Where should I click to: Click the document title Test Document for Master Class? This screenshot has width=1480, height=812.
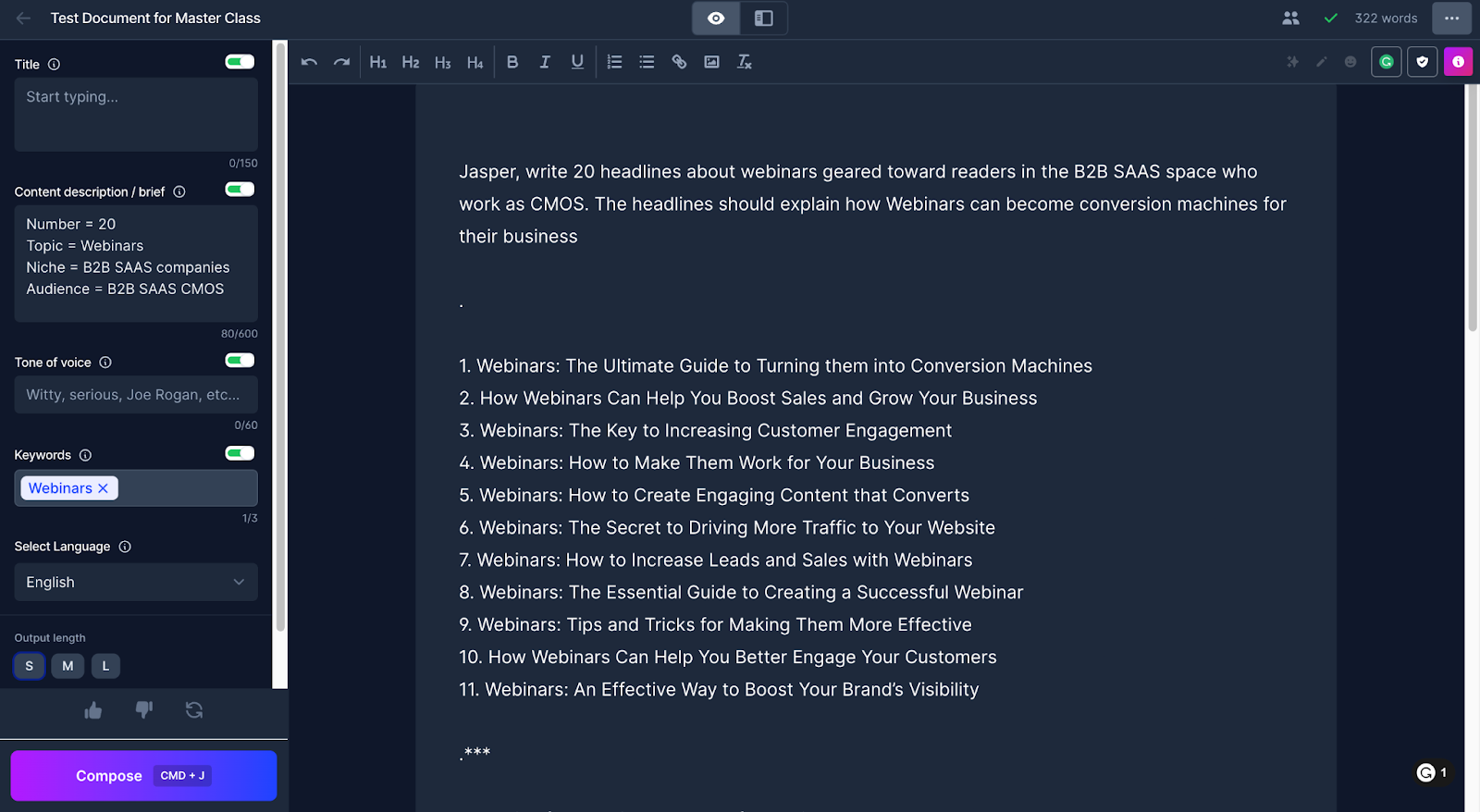click(x=155, y=18)
